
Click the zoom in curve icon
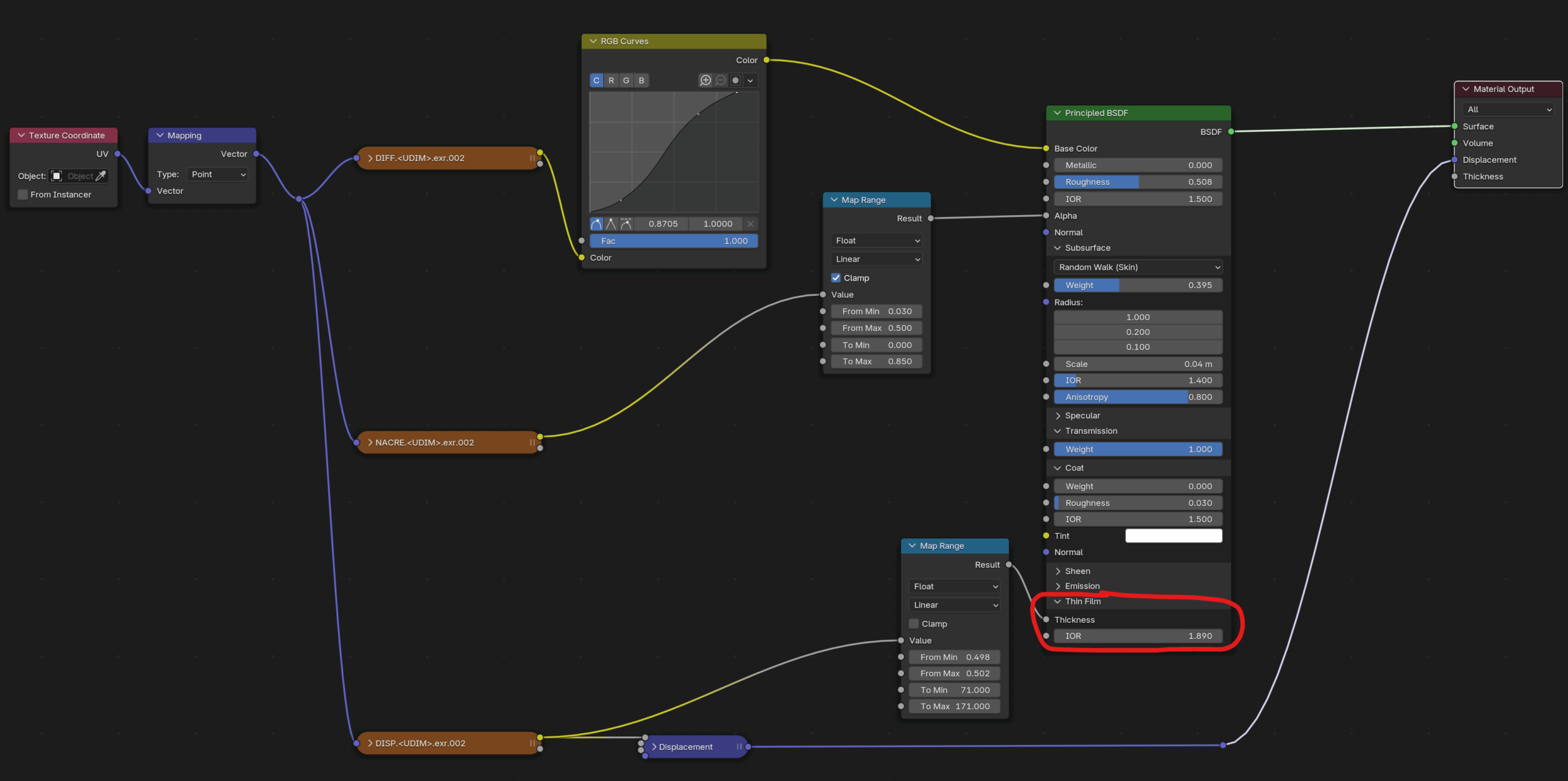[706, 80]
